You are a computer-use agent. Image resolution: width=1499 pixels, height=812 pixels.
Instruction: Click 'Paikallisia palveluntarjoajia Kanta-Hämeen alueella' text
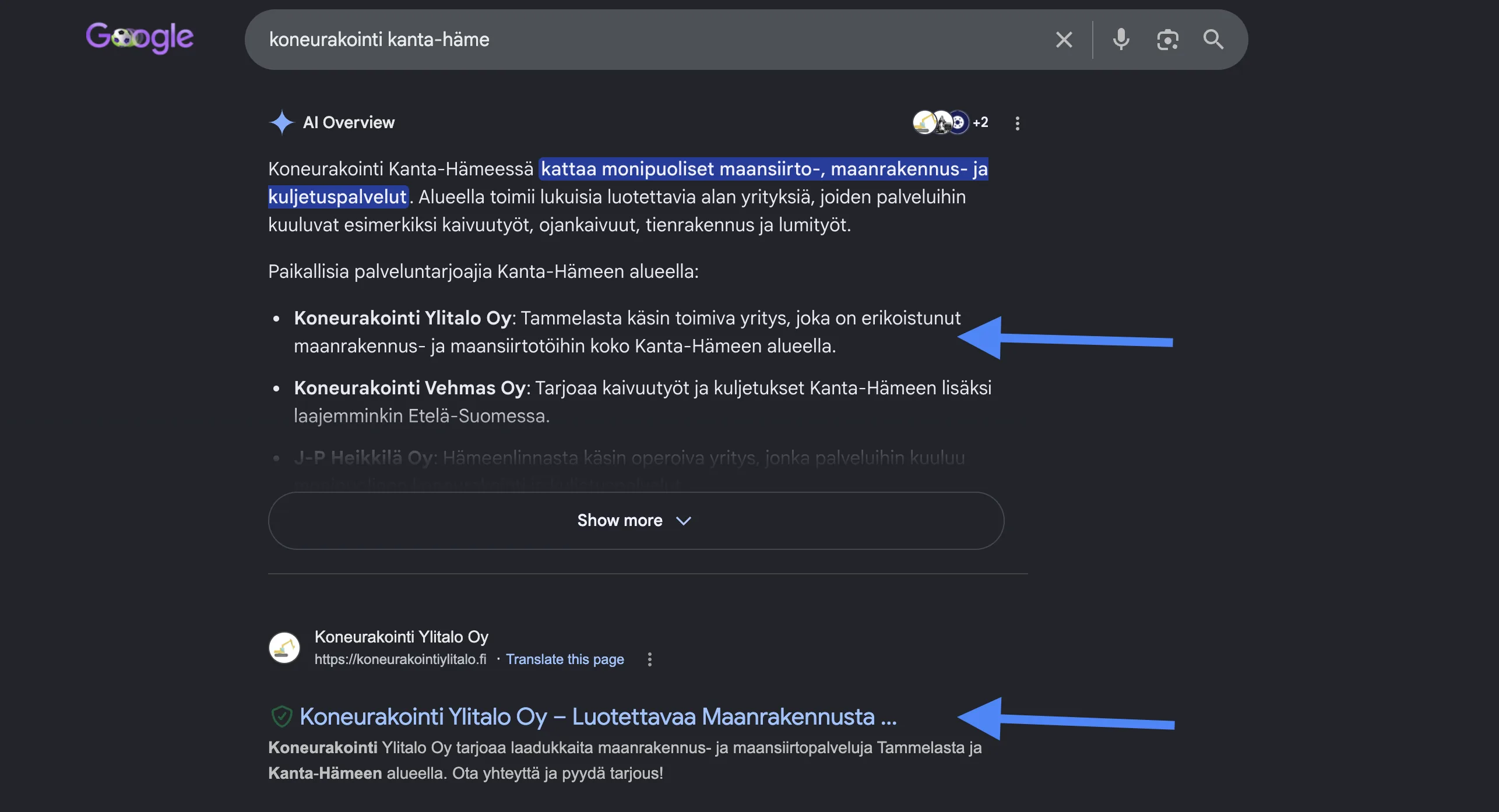(x=483, y=271)
